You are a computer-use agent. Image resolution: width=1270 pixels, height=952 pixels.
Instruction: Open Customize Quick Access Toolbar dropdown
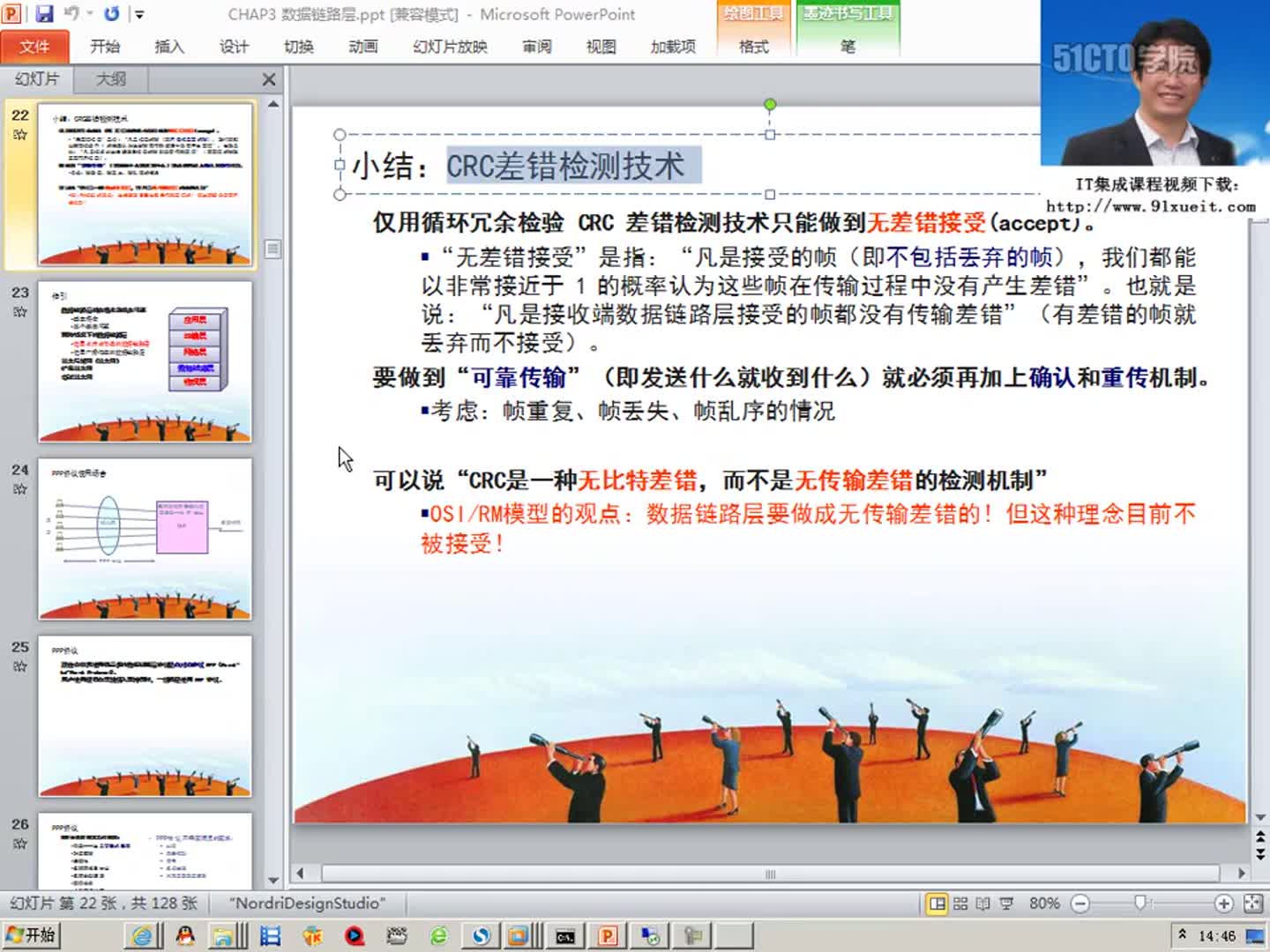(x=139, y=14)
